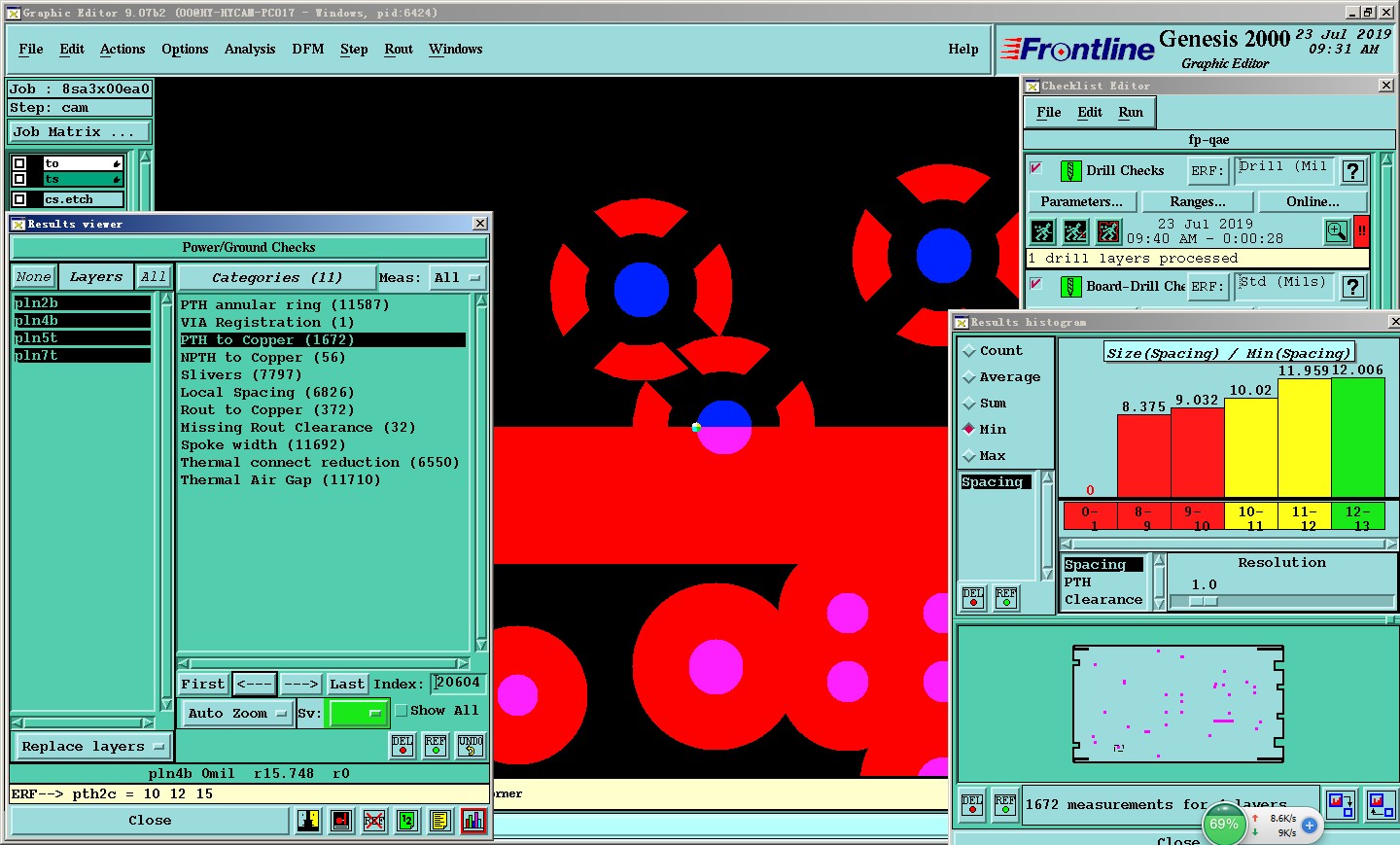
Task: Click the red alert indicator in Drill Checks
Action: pyautogui.click(x=1362, y=231)
